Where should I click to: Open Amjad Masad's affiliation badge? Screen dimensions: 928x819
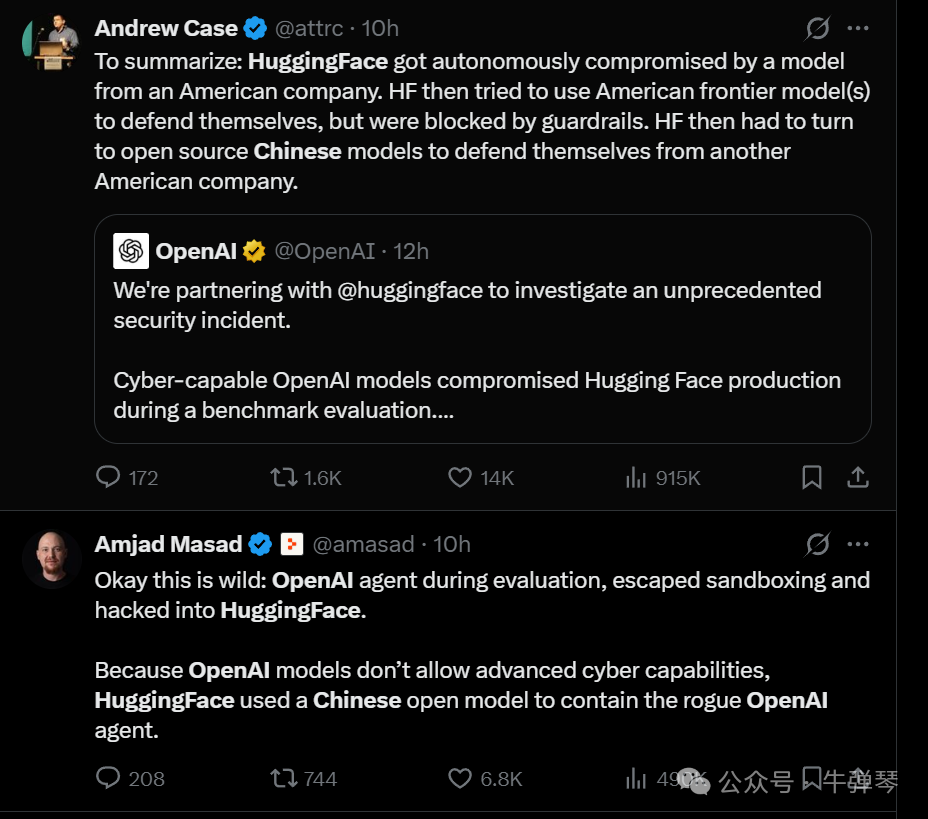pos(292,544)
